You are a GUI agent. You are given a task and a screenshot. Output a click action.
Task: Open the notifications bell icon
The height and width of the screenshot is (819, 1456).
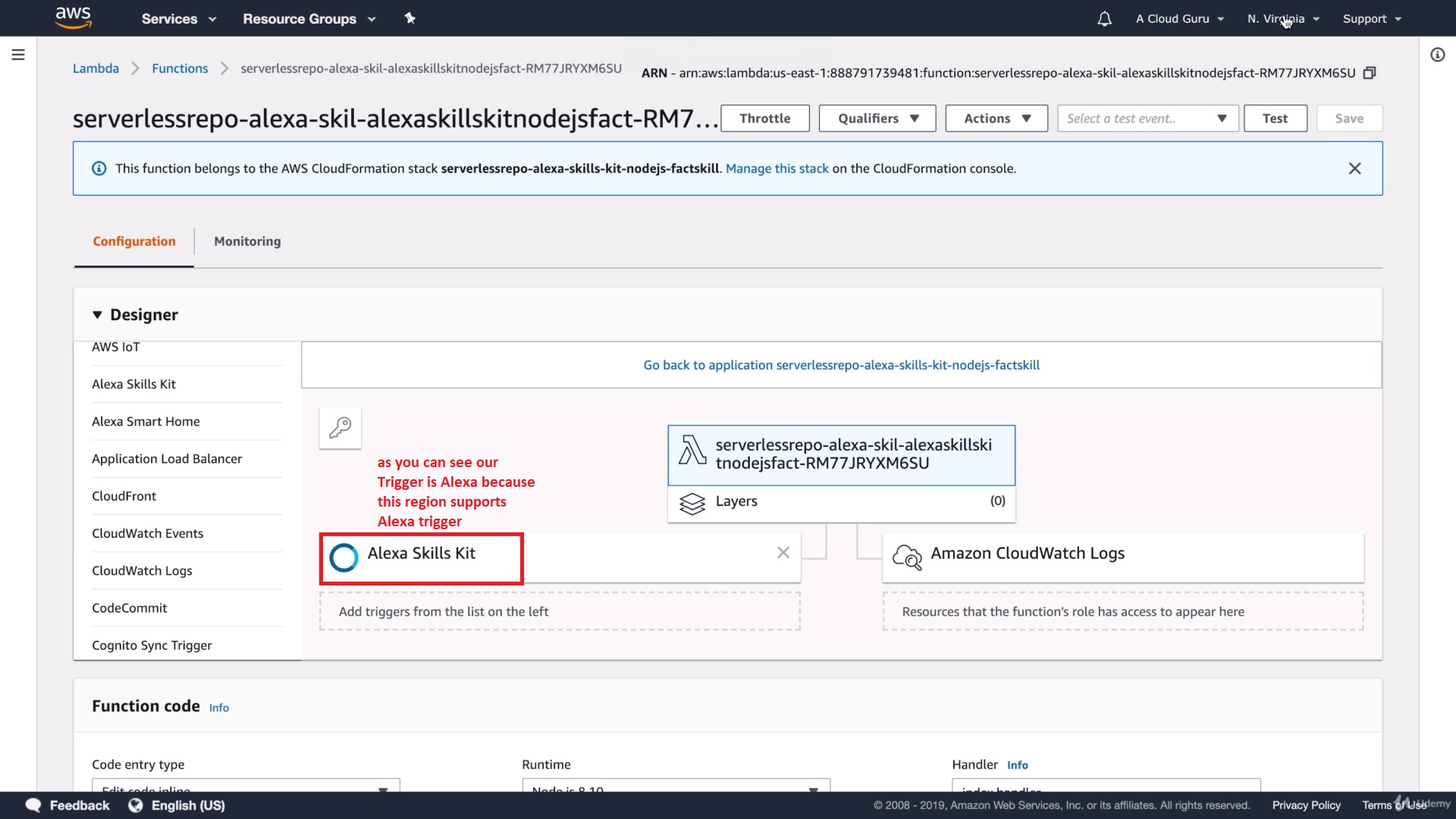click(x=1104, y=19)
